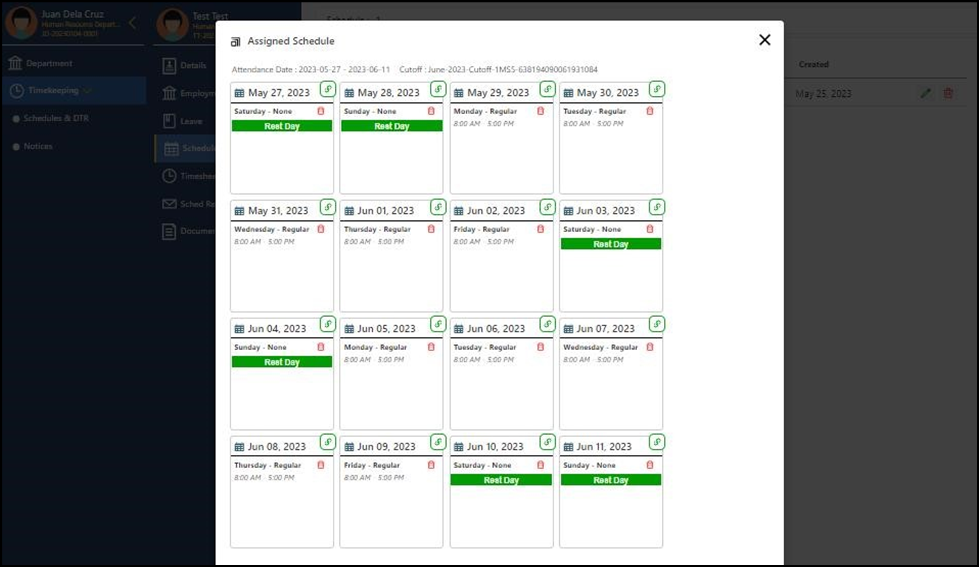Image resolution: width=979 pixels, height=567 pixels.
Task: Remove the Jun 07 Wednesday schedule entry
Action: tap(650, 347)
